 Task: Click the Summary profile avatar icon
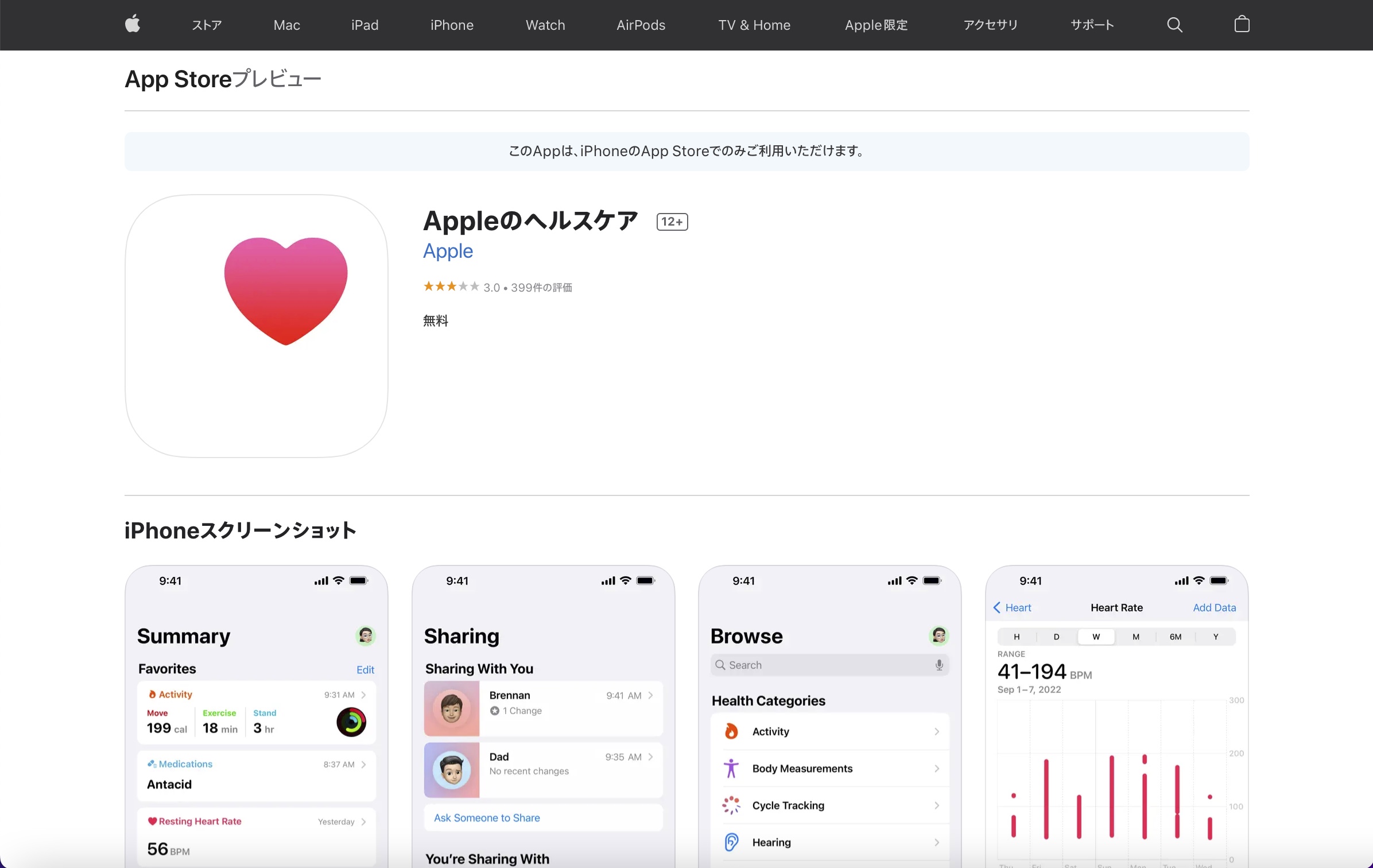pos(366,635)
